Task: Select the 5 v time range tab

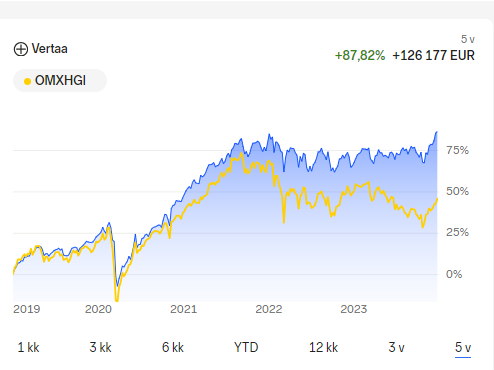Action: (463, 348)
